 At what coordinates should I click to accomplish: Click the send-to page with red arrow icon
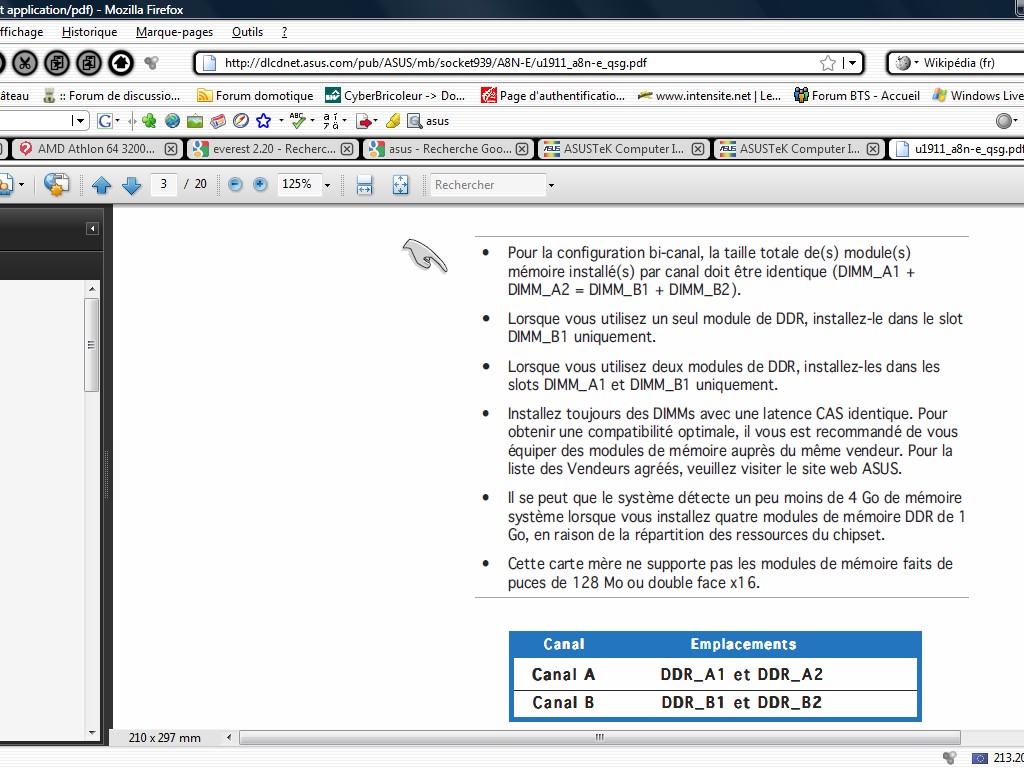[x=364, y=121]
